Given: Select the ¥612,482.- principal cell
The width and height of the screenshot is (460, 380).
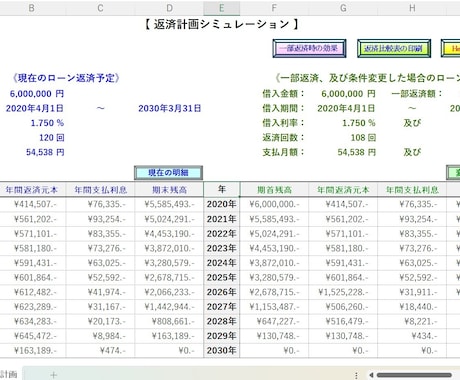Looking at the screenshot, I should pyautogui.click(x=33, y=292).
